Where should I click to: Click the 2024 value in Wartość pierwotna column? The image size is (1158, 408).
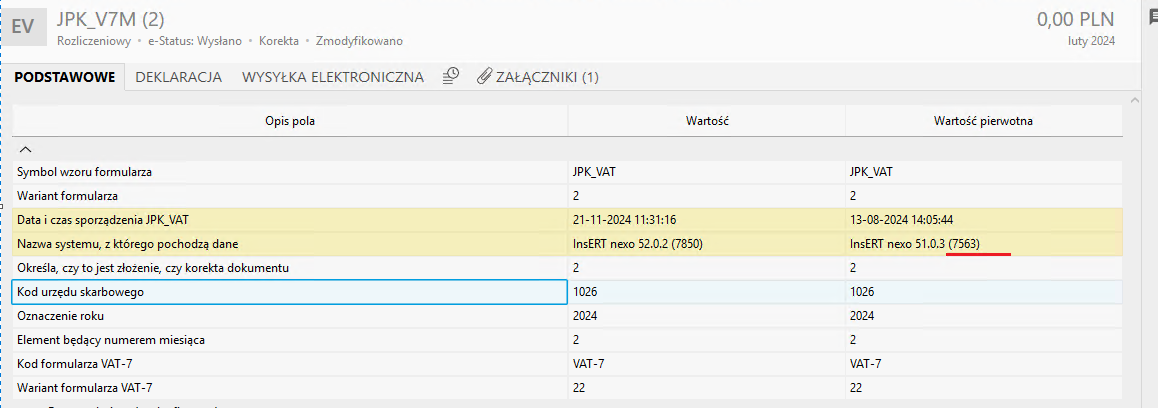point(862,316)
